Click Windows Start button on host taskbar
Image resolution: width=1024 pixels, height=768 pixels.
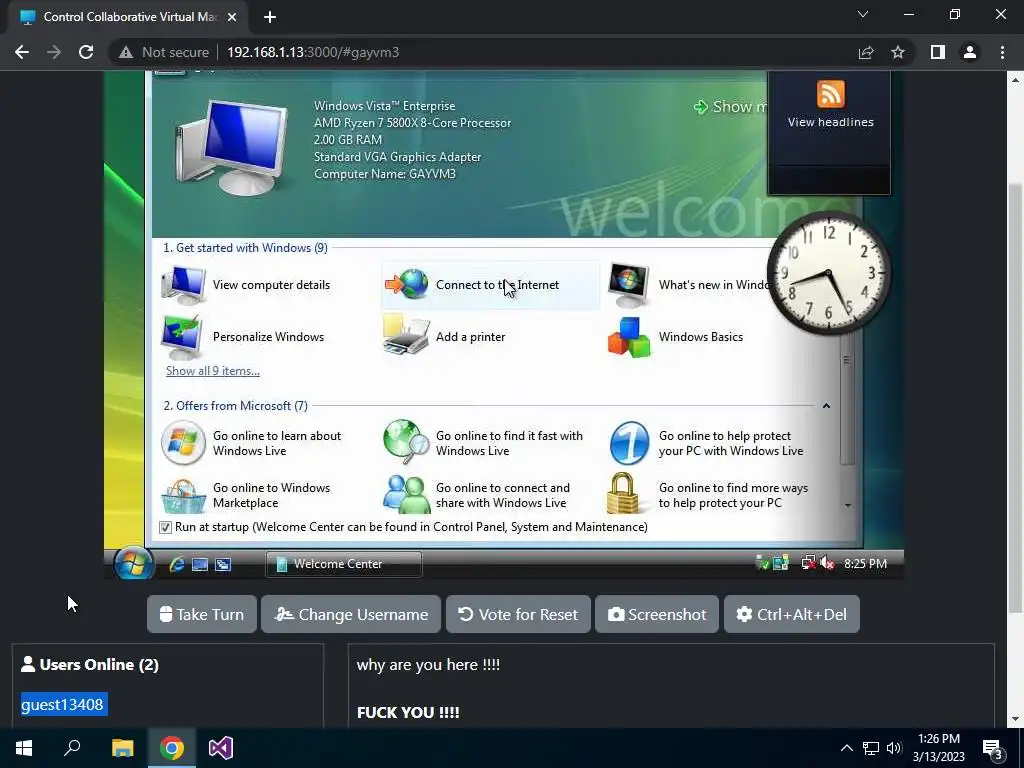[x=24, y=748]
